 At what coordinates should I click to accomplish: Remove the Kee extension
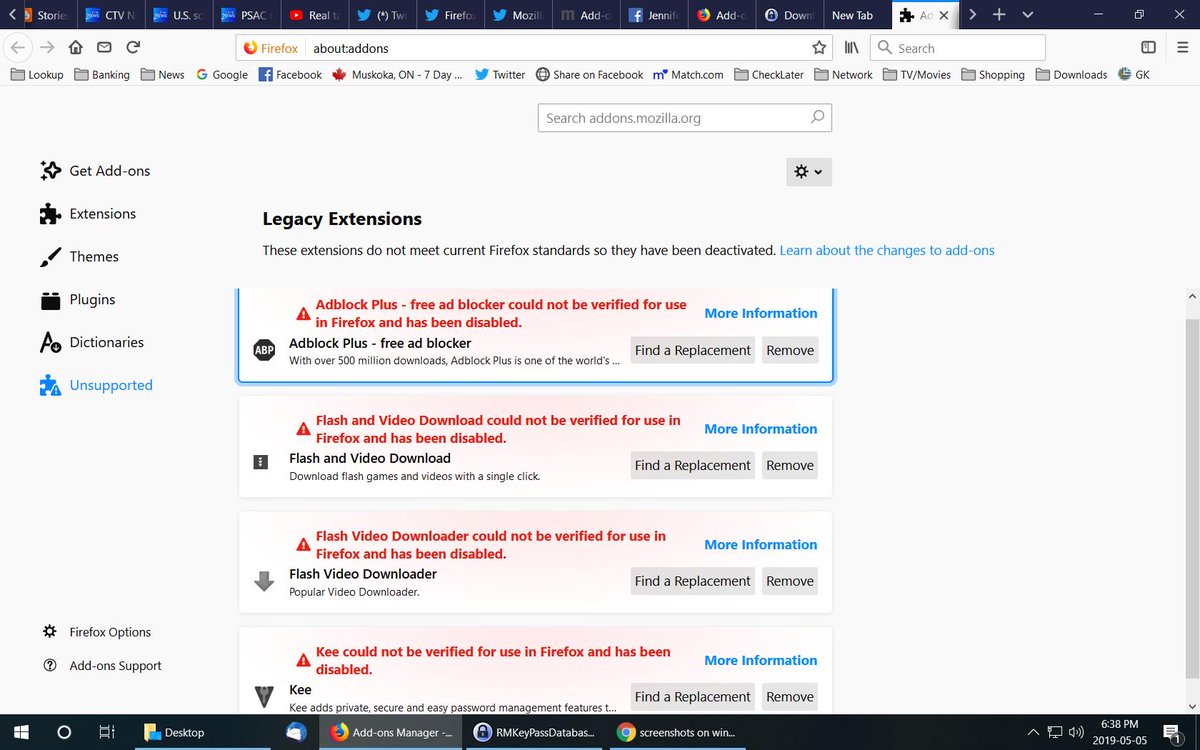[x=790, y=697]
